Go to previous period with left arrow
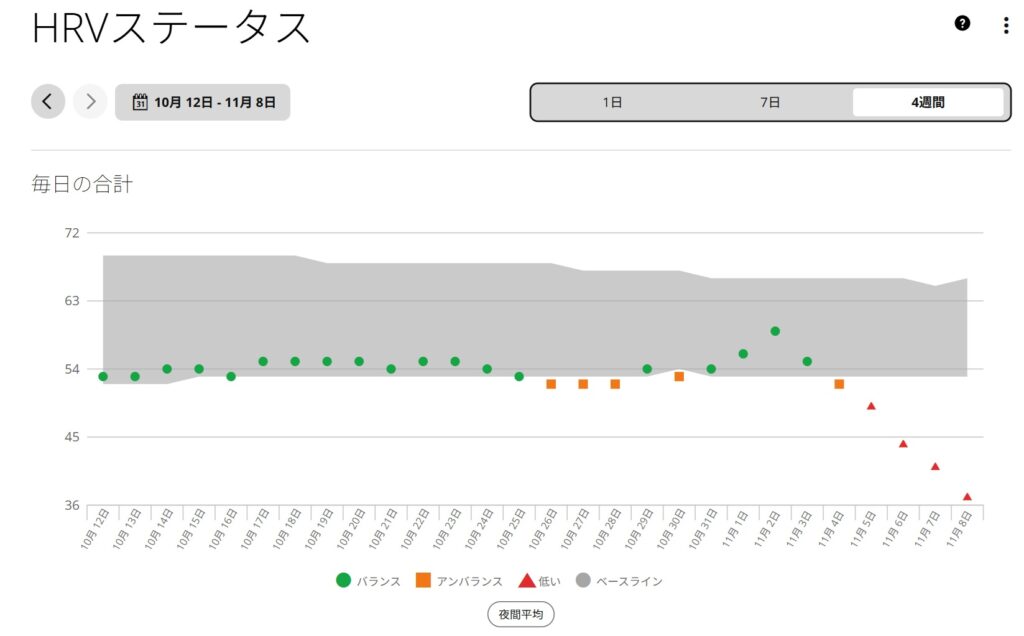The height and width of the screenshot is (636, 1024). pos(48,101)
